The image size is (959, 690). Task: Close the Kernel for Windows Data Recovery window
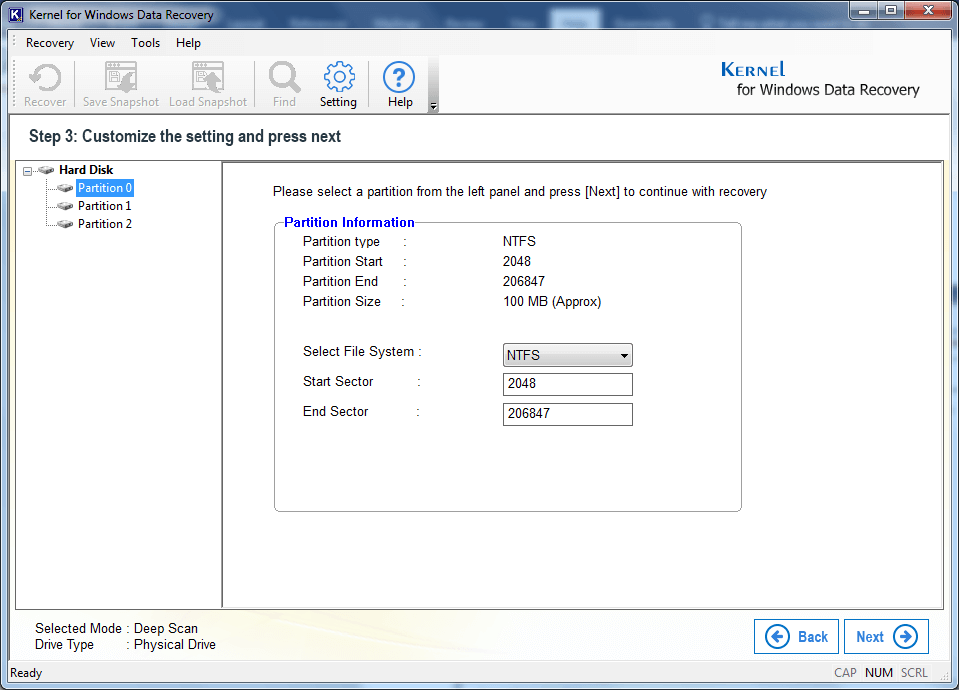(928, 11)
